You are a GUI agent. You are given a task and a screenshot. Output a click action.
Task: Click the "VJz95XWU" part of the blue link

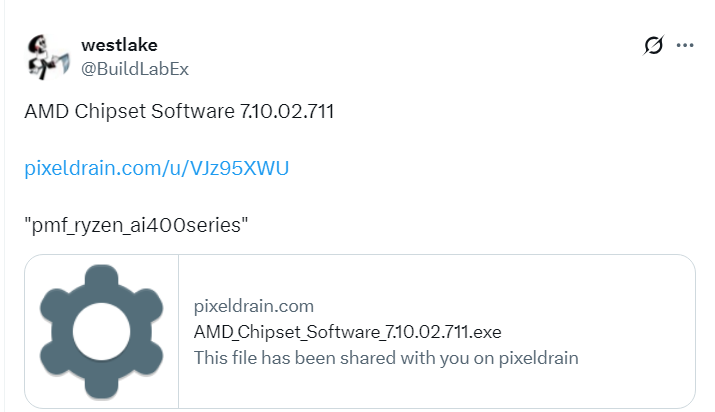coord(244,167)
